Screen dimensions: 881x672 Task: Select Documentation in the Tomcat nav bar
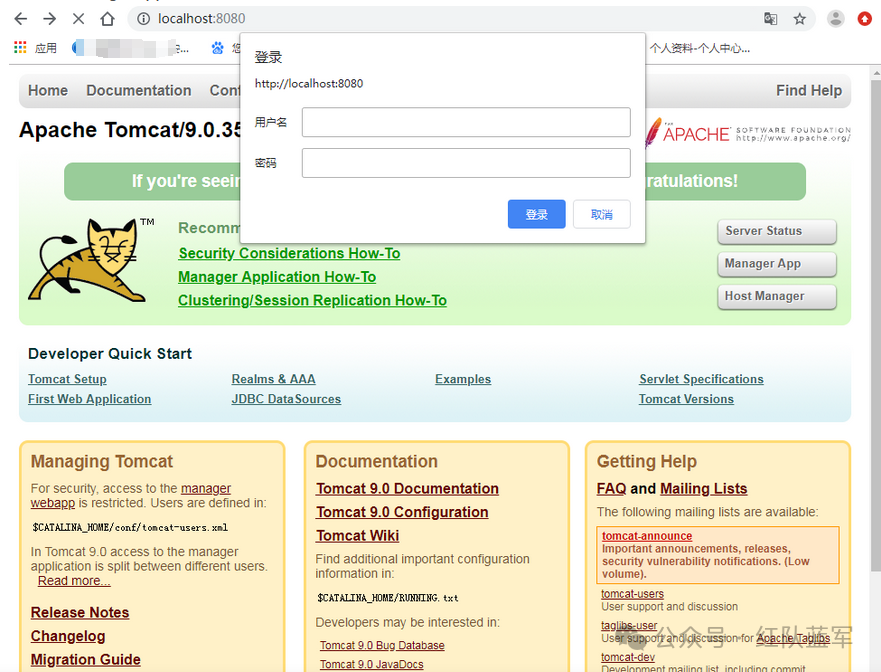pos(139,90)
